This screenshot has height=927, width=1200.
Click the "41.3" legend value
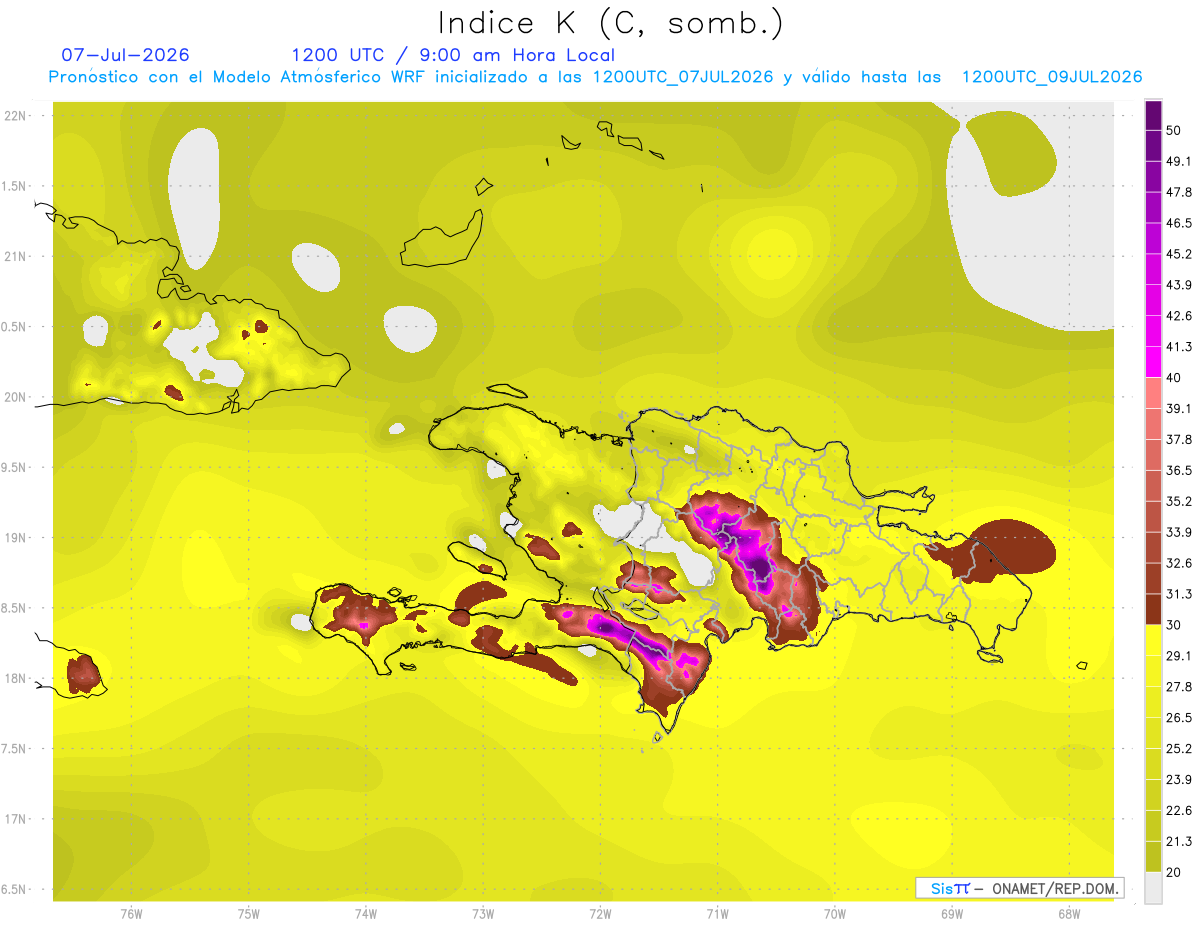point(1180,346)
